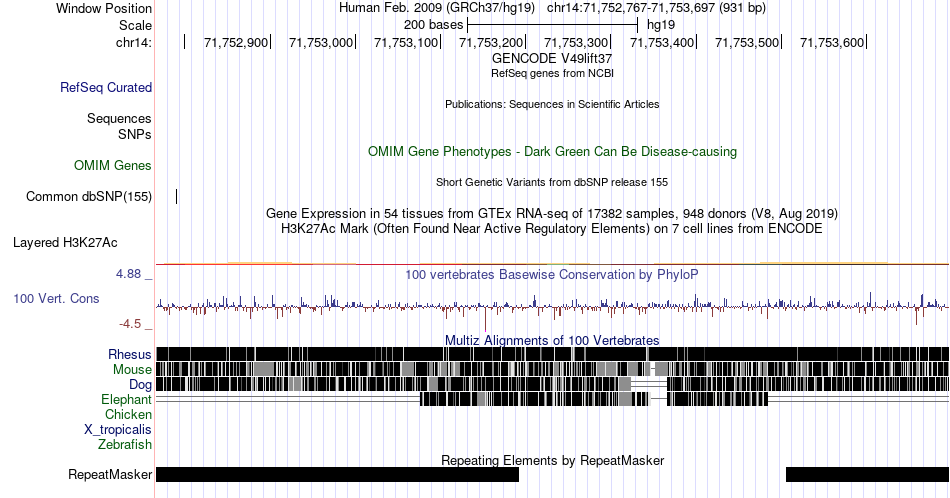Click the Elephant alignment label
Image resolution: width=950 pixels, height=498 pixels.
pyautogui.click(x=127, y=399)
